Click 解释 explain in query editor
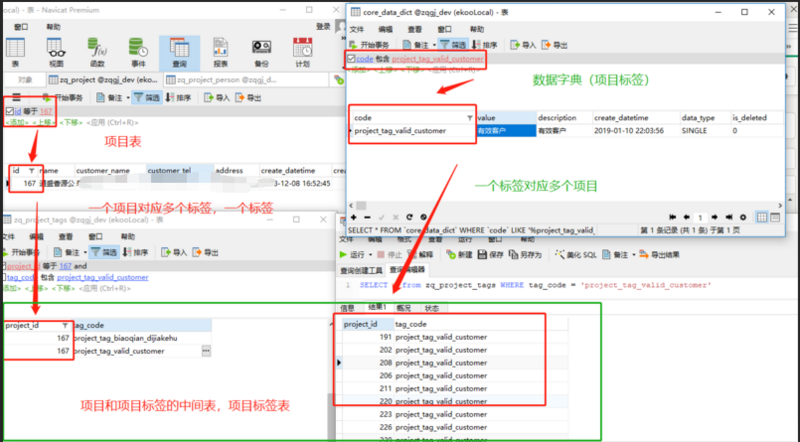This screenshot has height=442, width=800. tap(420, 254)
